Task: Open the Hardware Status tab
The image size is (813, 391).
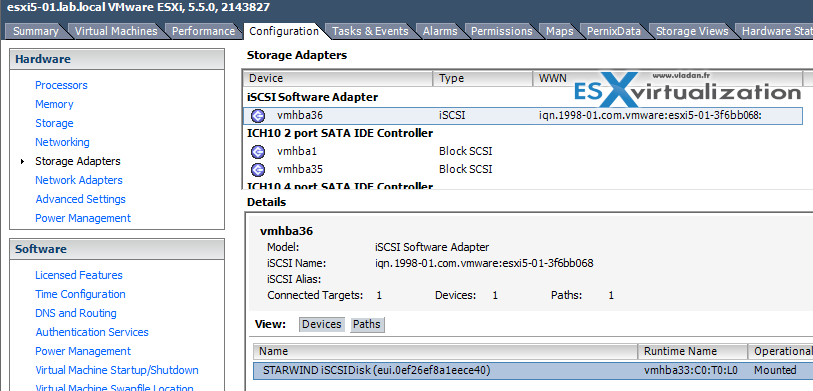Action: 776,31
